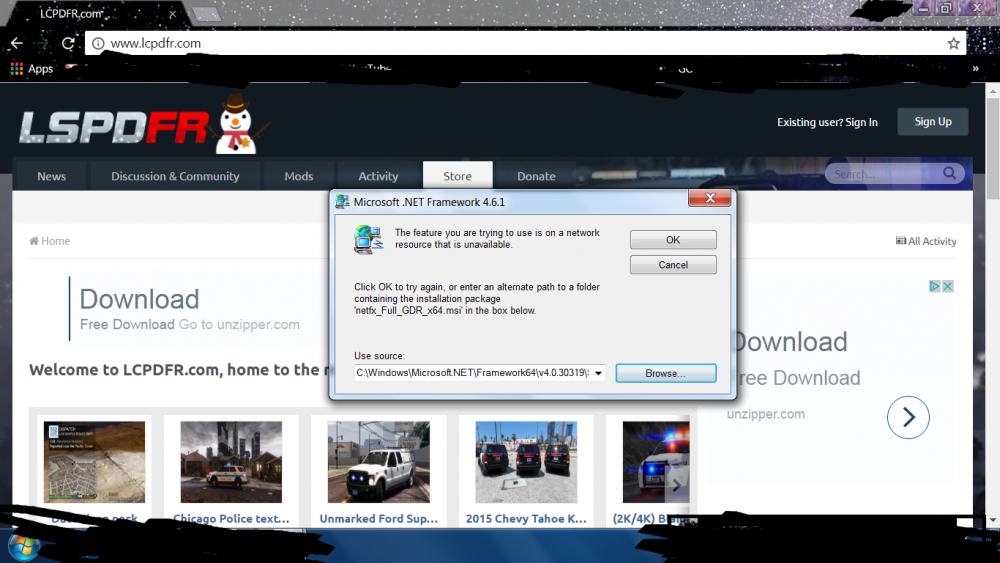This screenshot has height=563, width=1000.
Task: Open the News menu
Action: click(x=52, y=176)
